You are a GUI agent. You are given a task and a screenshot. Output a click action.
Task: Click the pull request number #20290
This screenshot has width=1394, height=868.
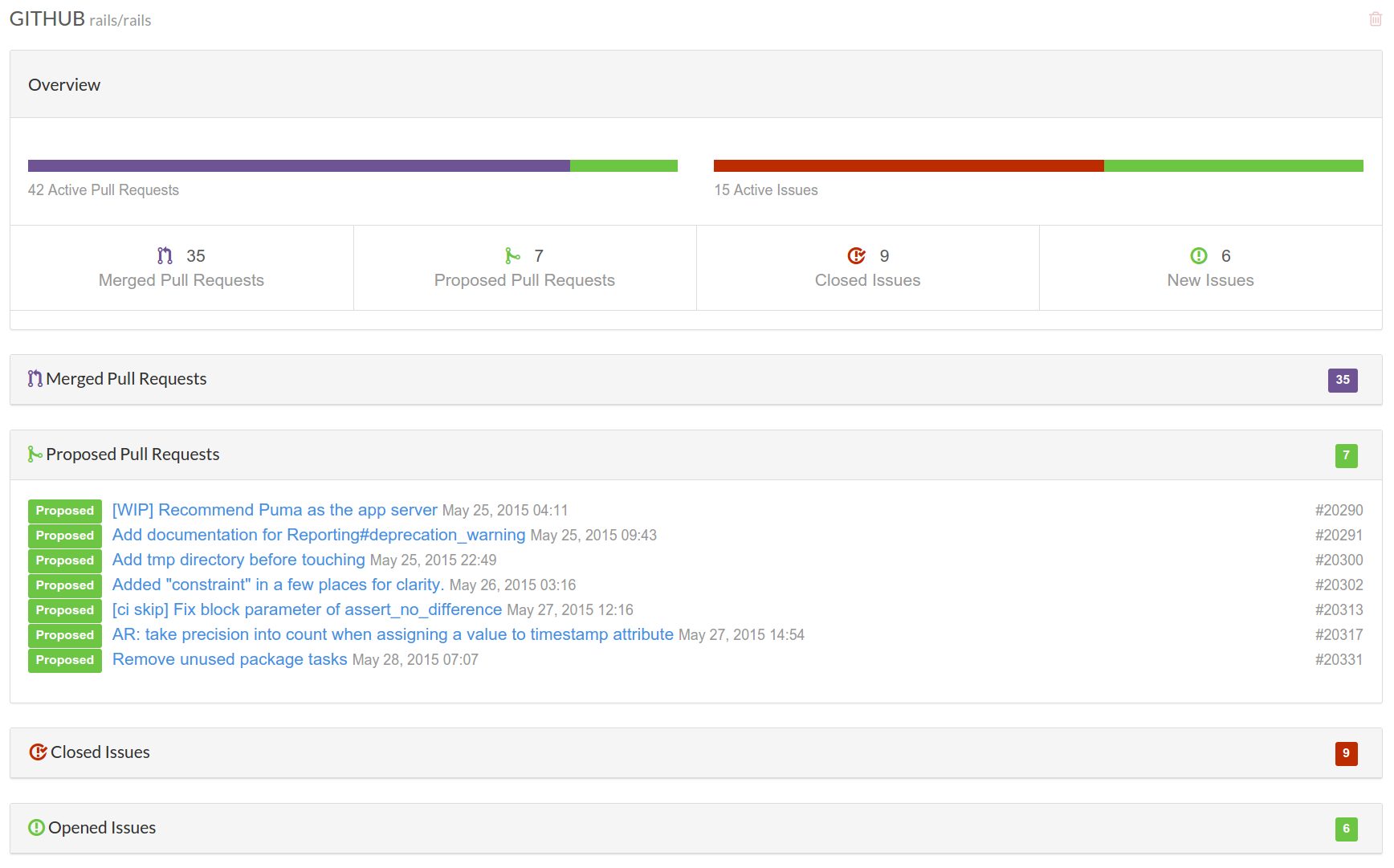(x=1339, y=510)
